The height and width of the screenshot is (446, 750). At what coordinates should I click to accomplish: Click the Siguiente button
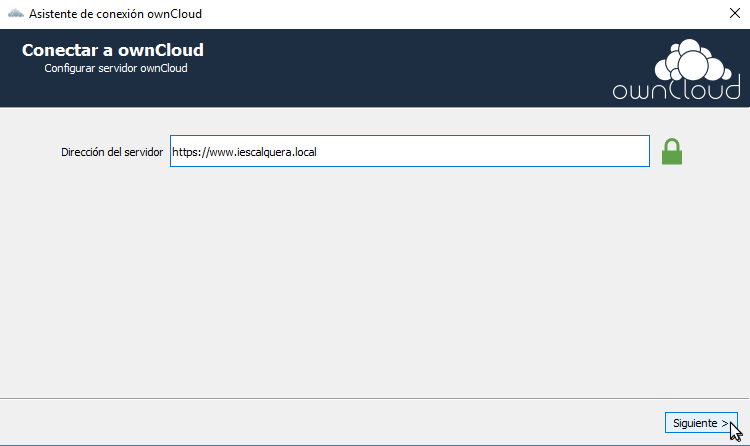701,423
